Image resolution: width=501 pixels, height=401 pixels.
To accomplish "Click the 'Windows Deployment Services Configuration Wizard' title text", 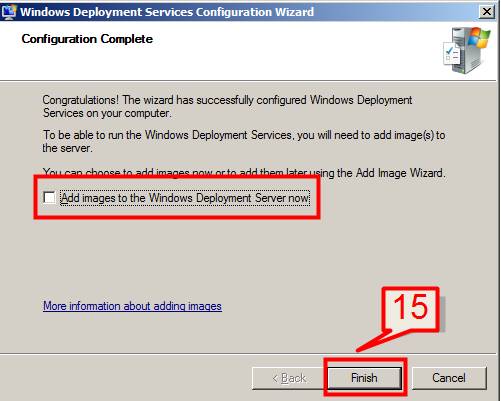I will [x=167, y=12].
